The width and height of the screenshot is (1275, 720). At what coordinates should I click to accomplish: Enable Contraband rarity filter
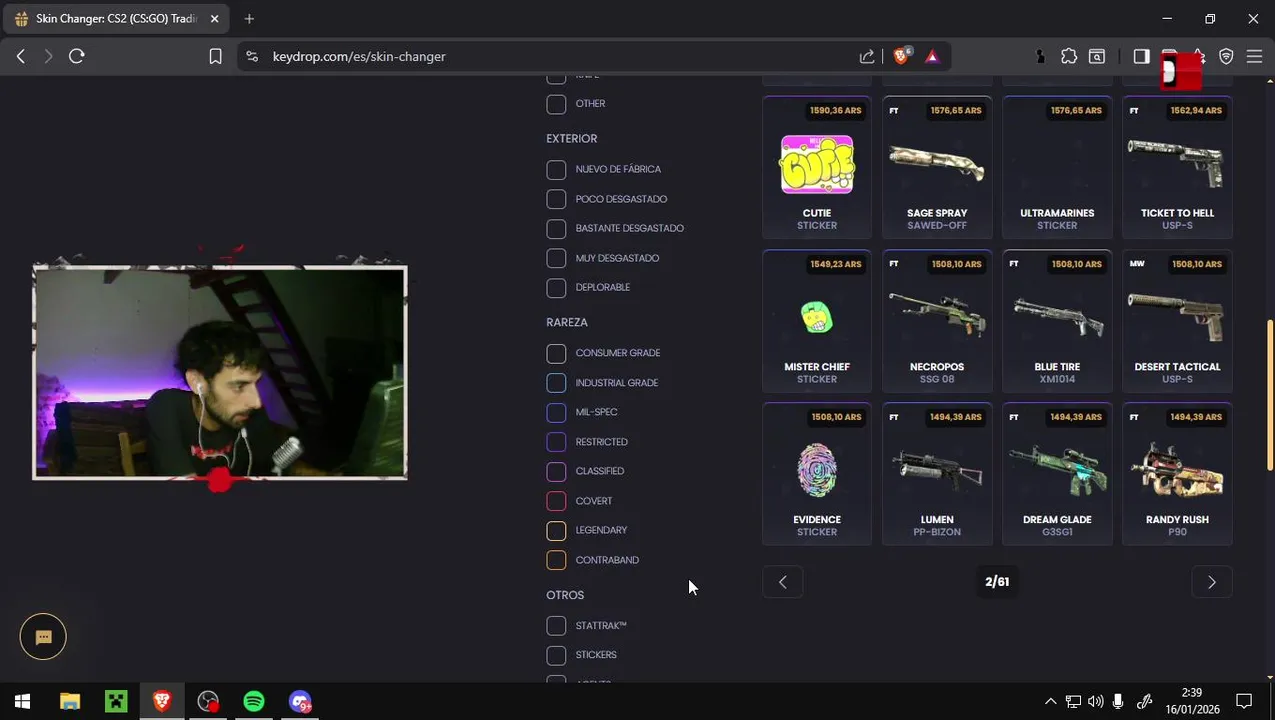click(556, 560)
